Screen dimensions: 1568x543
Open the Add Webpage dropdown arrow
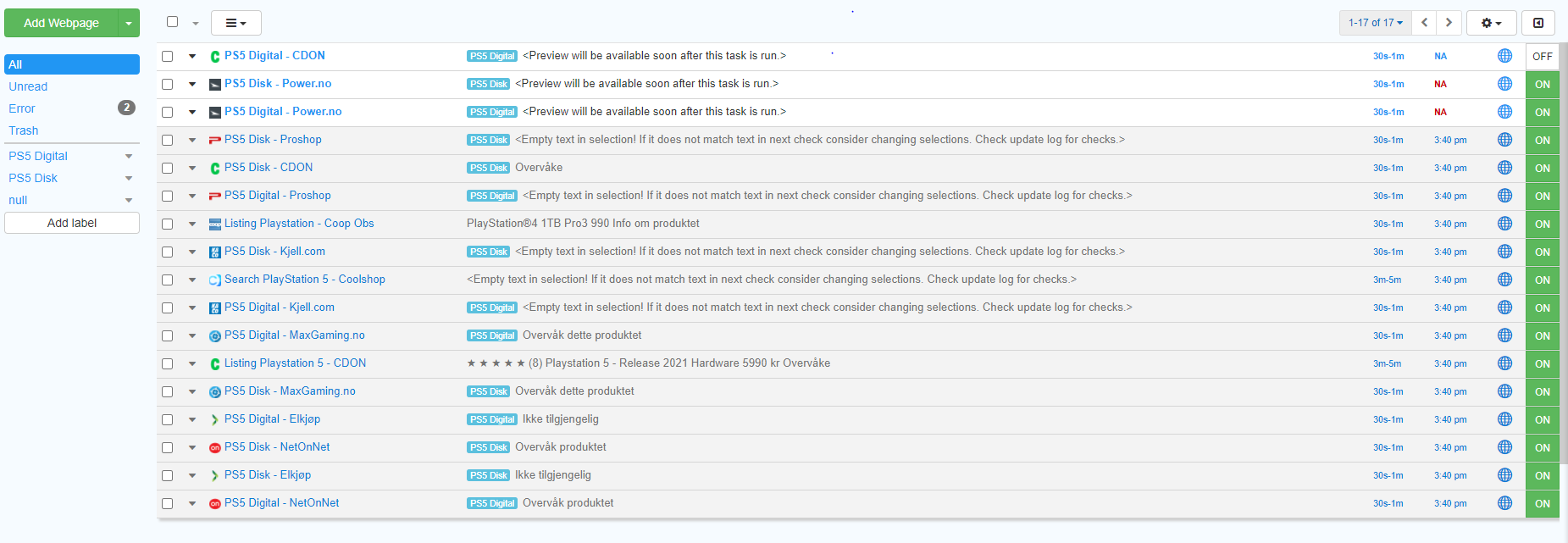pos(129,23)
